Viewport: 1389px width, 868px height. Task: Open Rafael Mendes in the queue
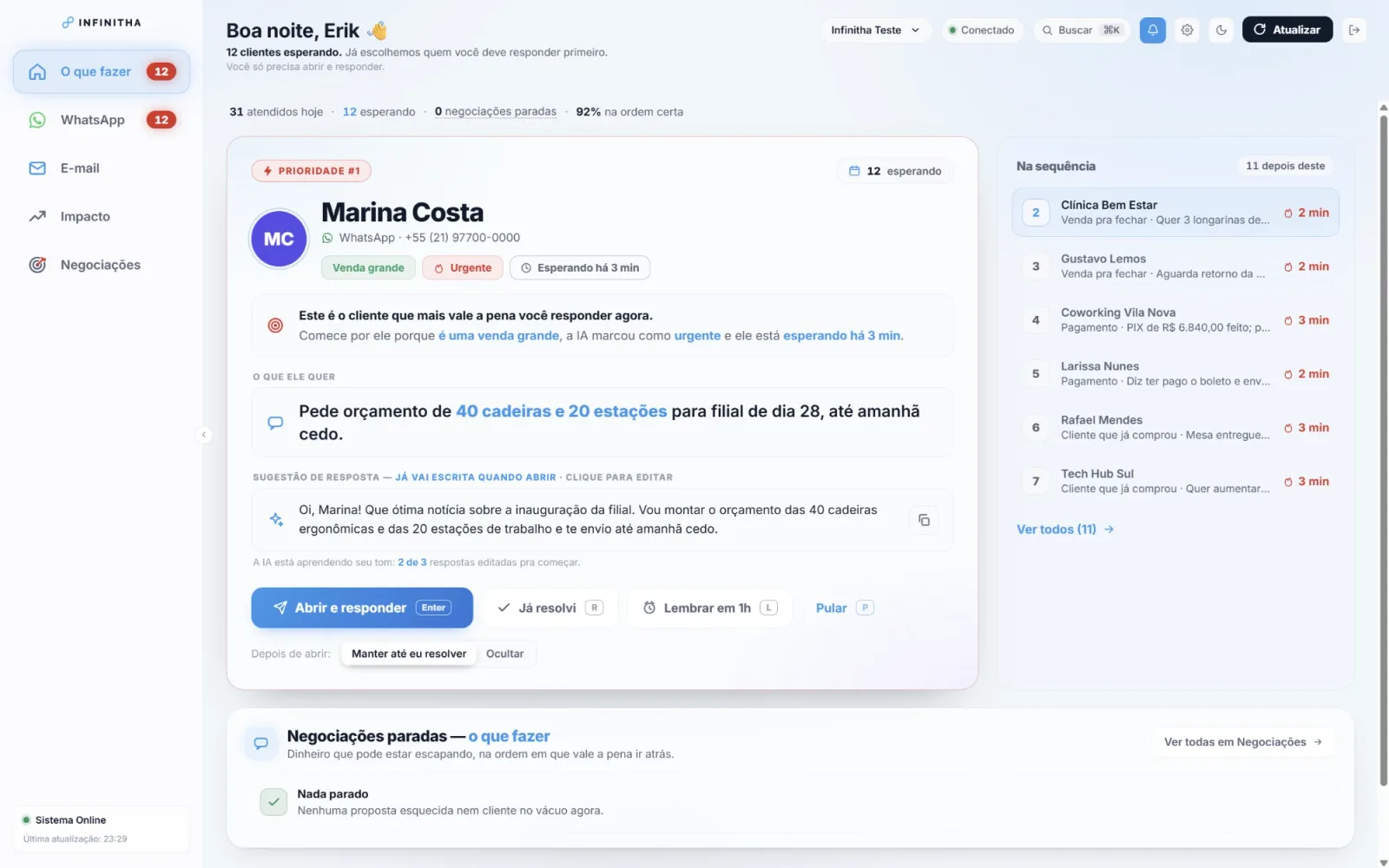pos(1175,428)
